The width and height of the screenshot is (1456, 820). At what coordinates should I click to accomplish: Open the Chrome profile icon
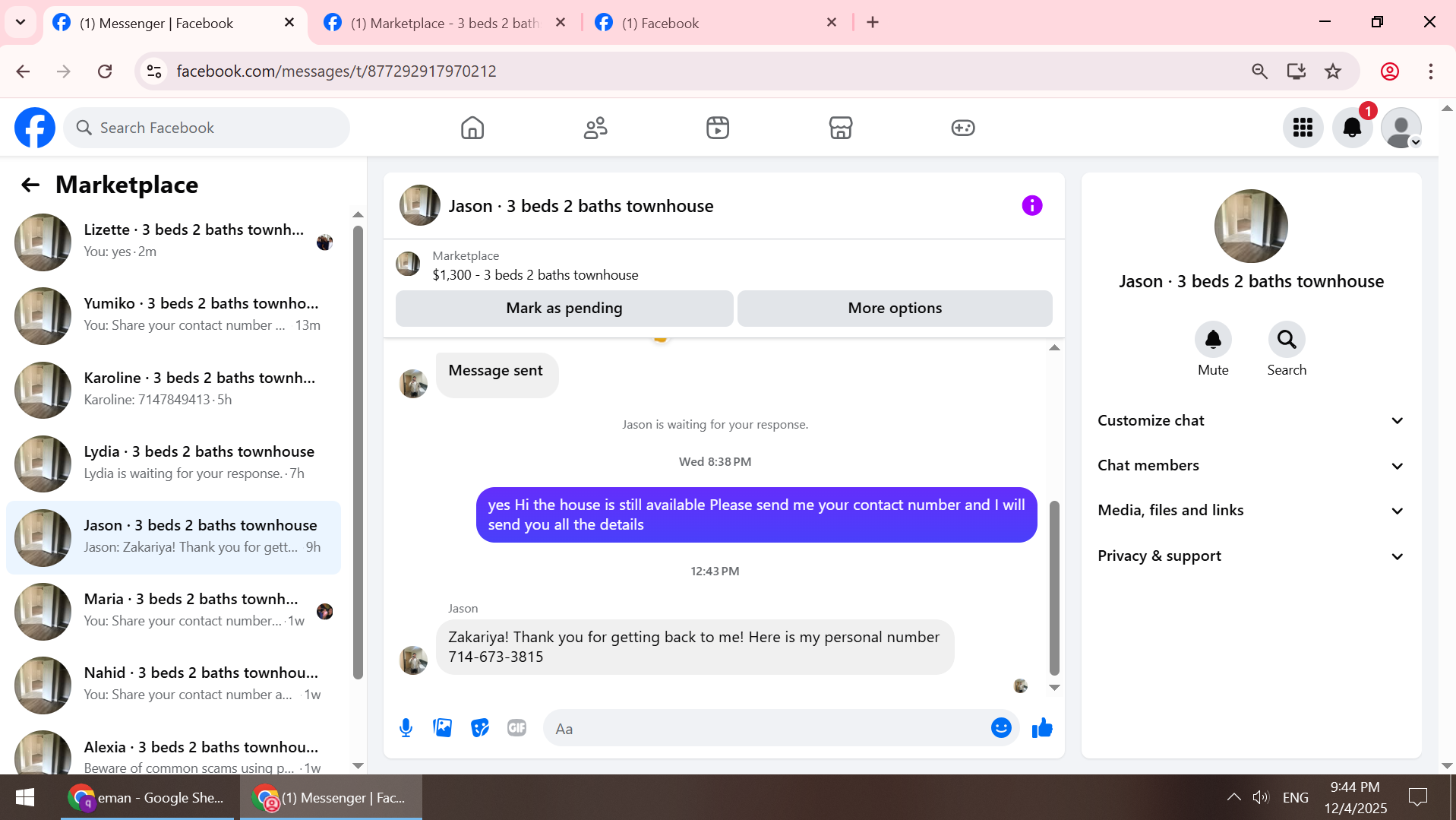1390,71
